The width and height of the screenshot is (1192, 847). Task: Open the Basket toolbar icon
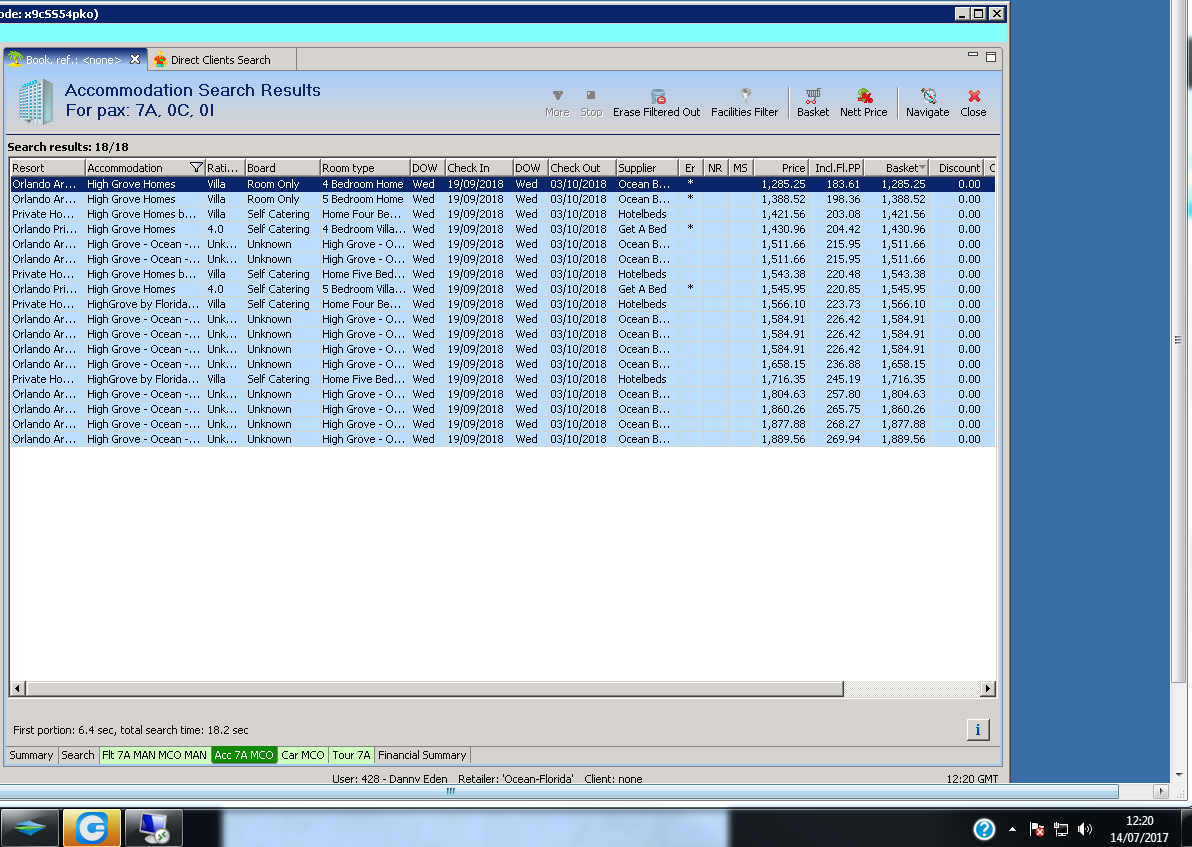tap(813, 103)
